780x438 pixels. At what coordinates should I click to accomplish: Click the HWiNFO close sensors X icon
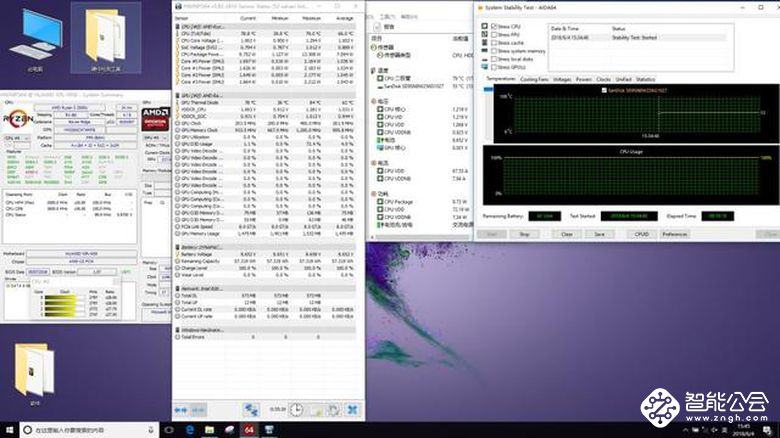[352, 410]
